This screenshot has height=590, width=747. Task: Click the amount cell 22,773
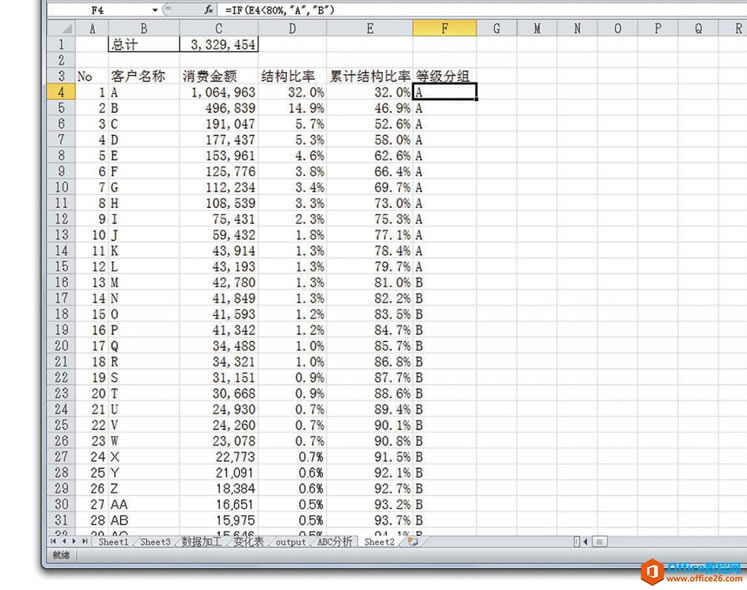[x=219, y=457]
